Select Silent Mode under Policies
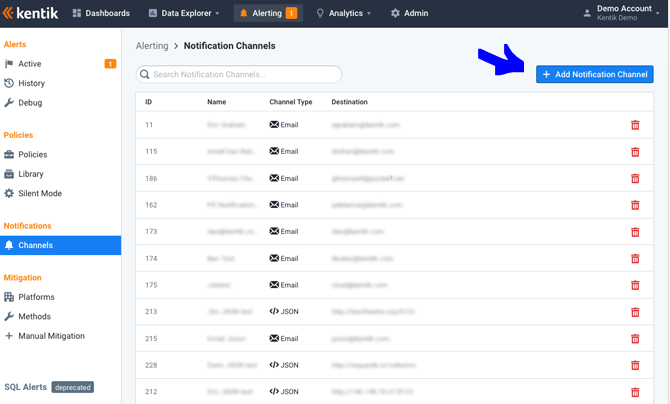 tap(39, 193)
